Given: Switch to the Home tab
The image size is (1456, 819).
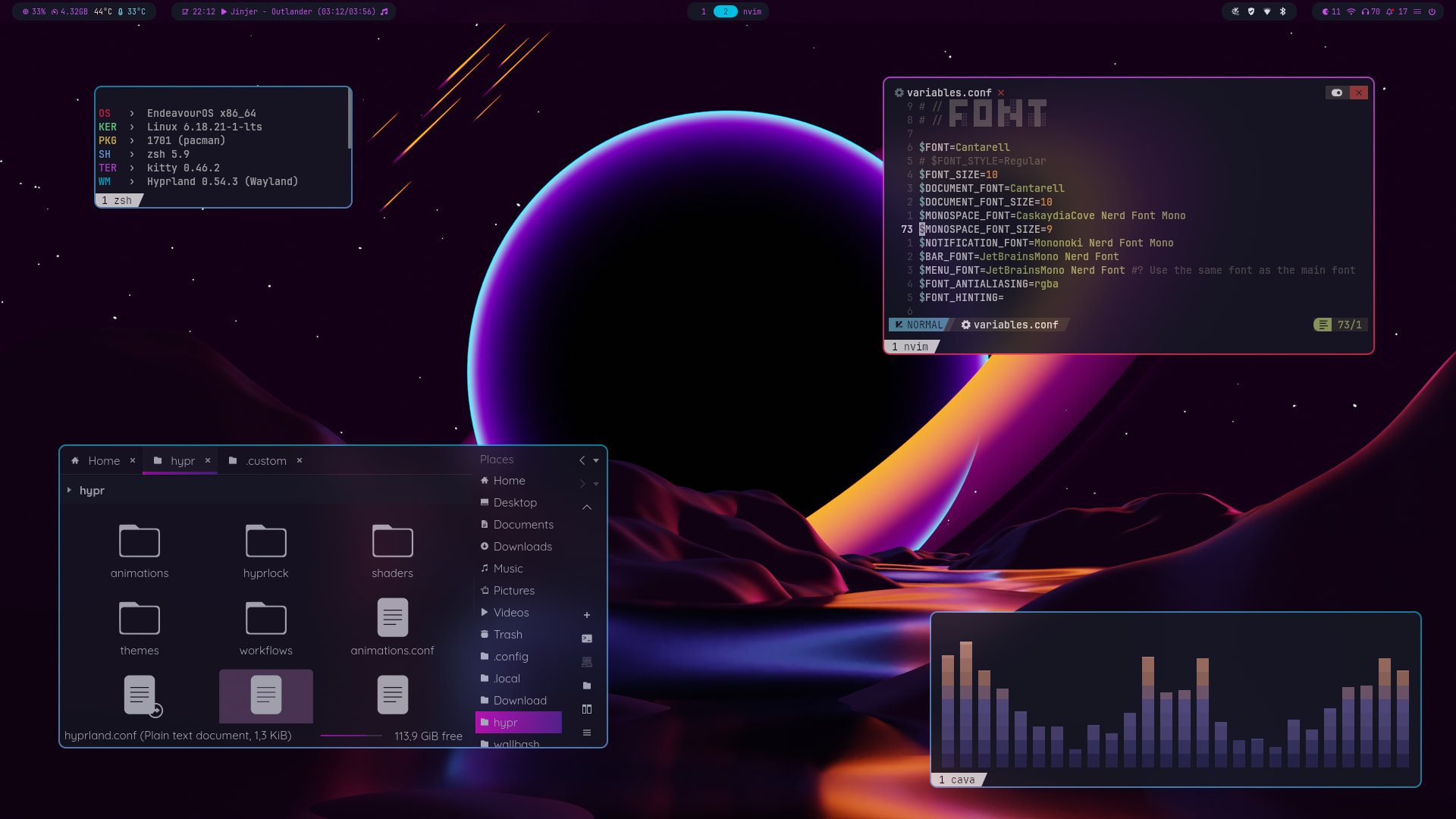Looking at the screenshot, I should point(103,460).
